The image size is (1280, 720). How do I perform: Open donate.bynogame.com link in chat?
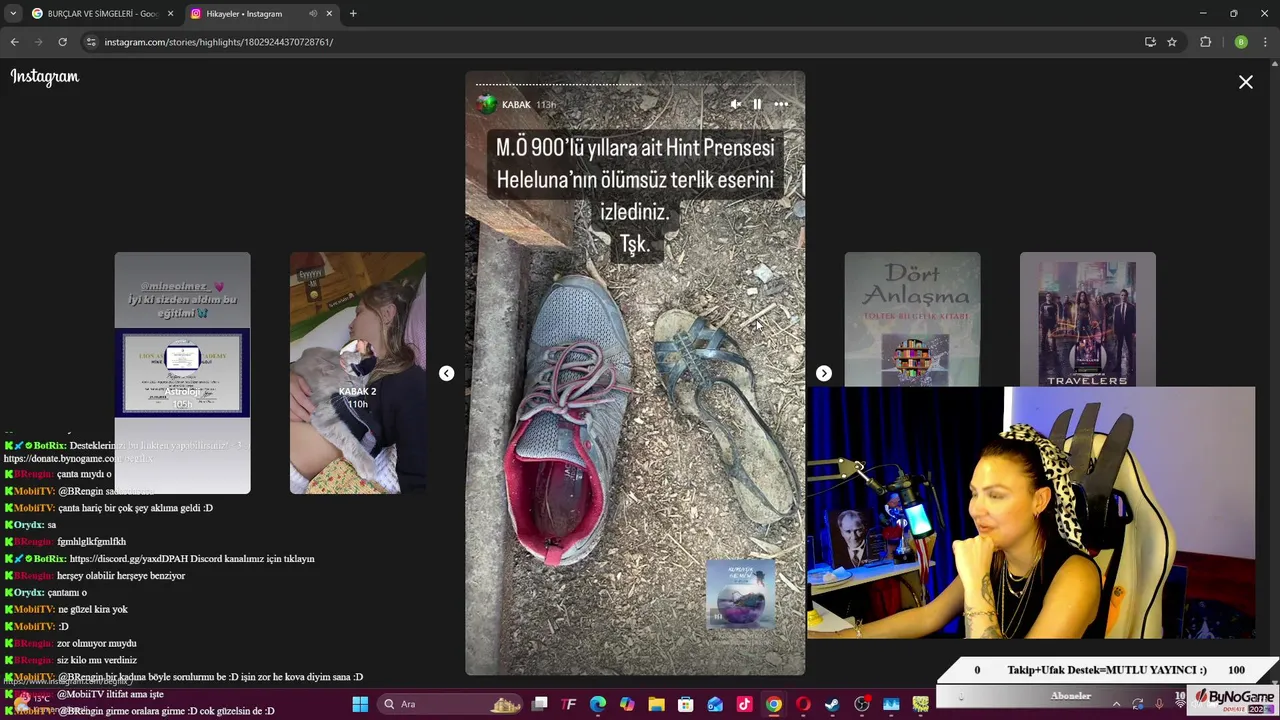click(x=78, y=458)
